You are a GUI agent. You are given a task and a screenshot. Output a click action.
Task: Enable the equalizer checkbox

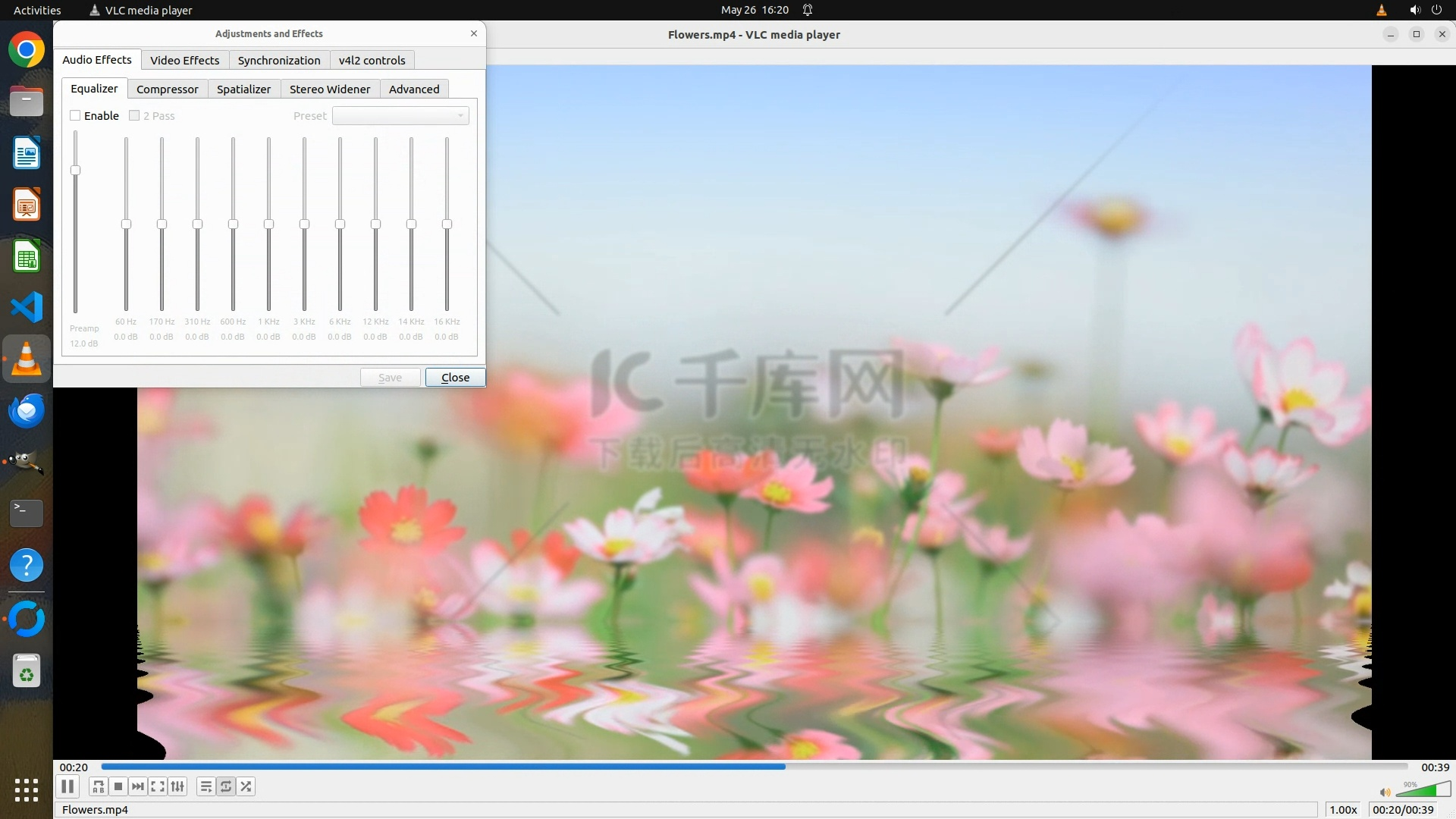tap(75, 115)
